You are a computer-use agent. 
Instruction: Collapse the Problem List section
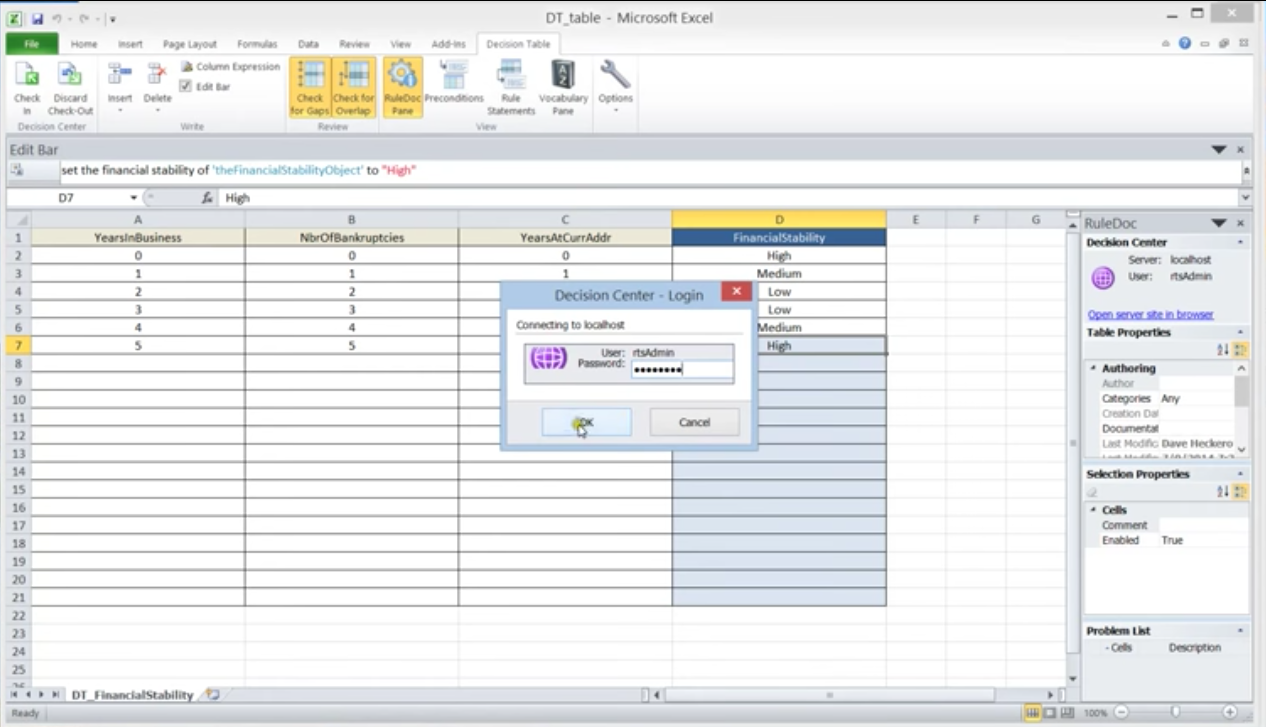[1241, 631]
